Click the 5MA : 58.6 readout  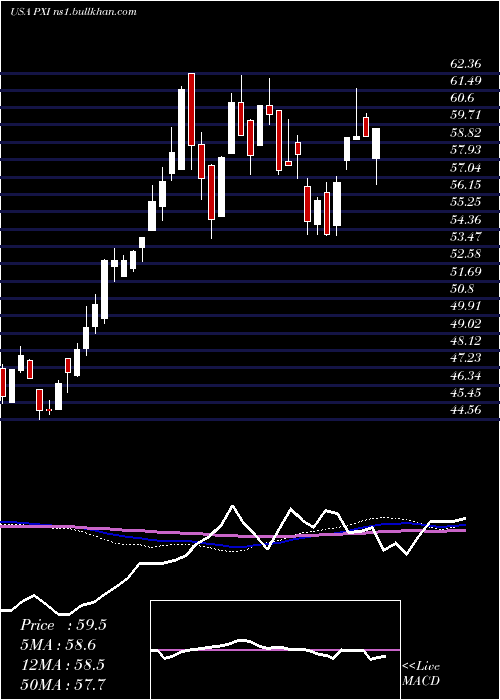pos(58,645)
